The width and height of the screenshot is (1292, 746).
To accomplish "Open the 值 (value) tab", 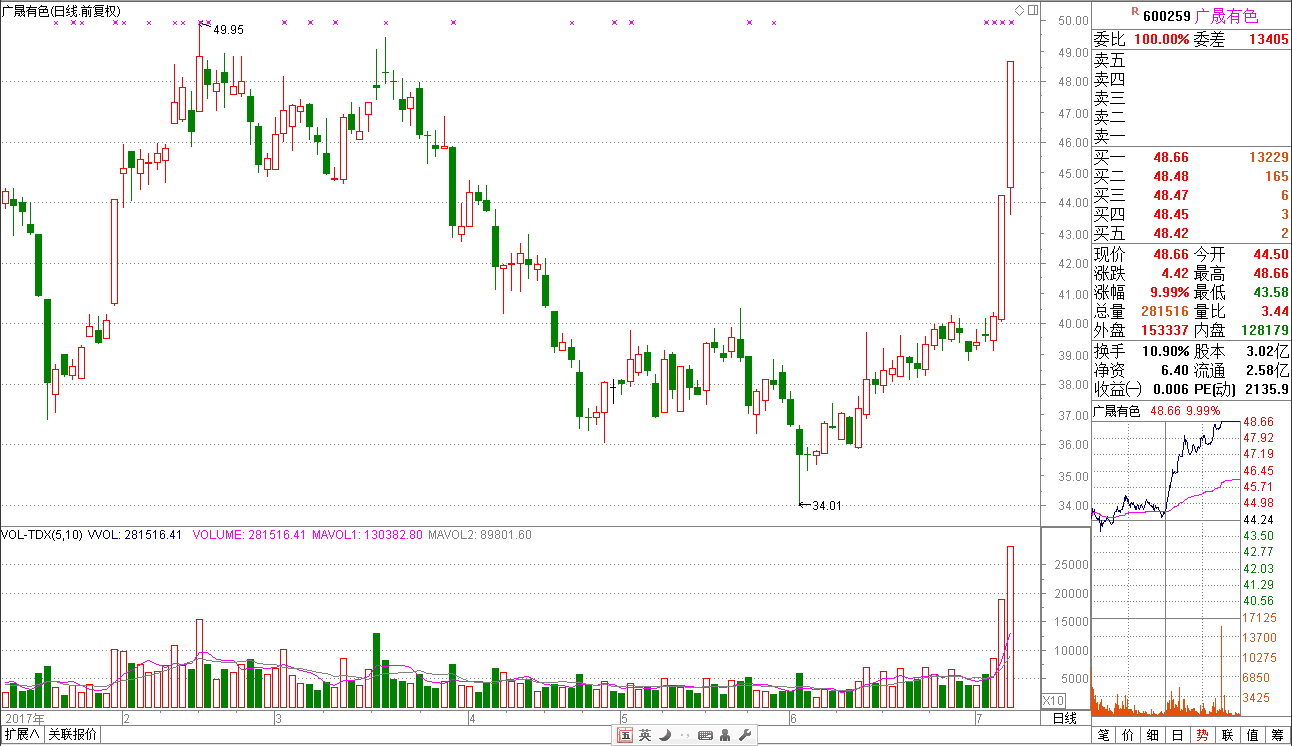I will [1253, 735].
